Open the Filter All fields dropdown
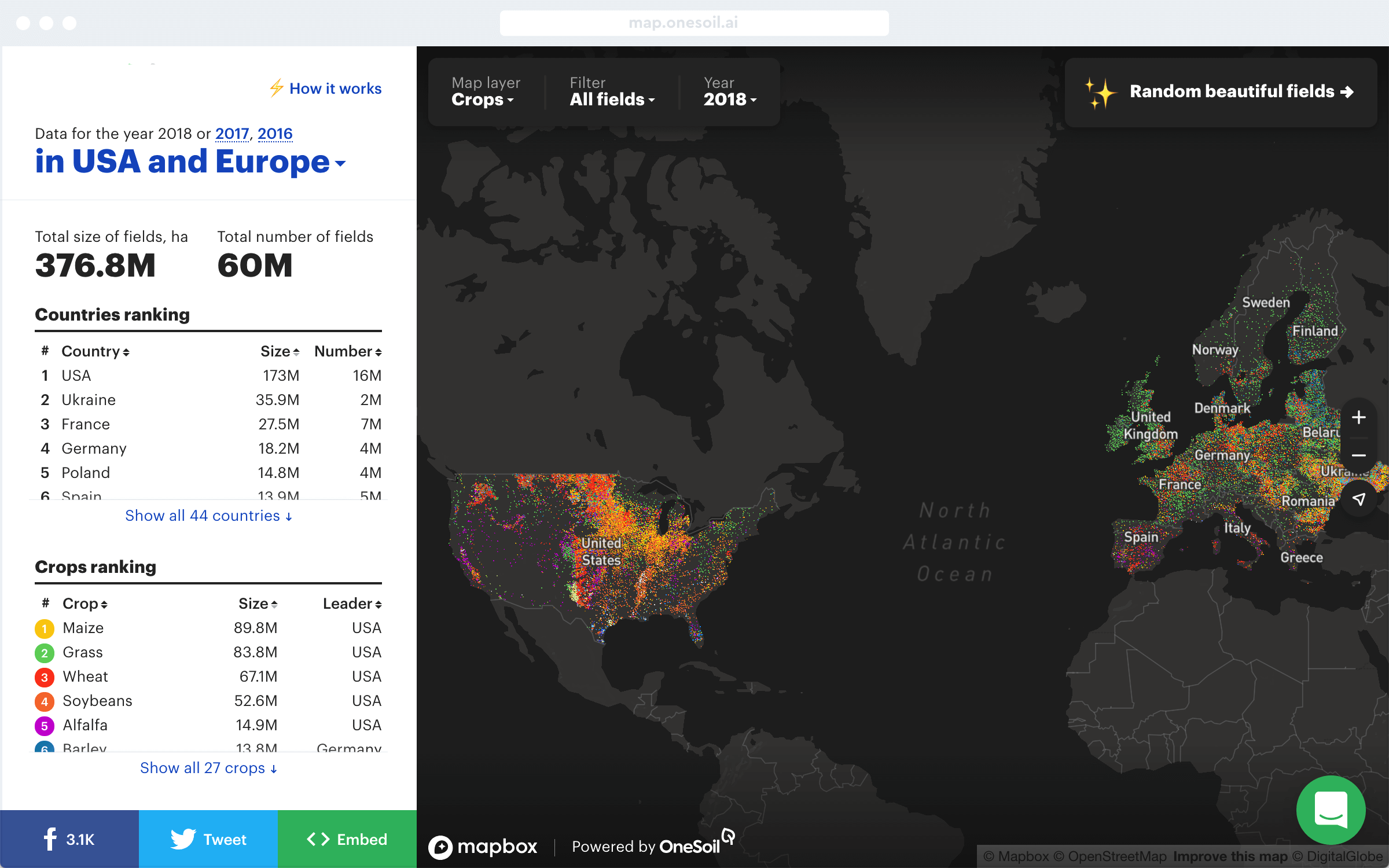Screen dimensions: 1389x868 (x=612, y=99)
